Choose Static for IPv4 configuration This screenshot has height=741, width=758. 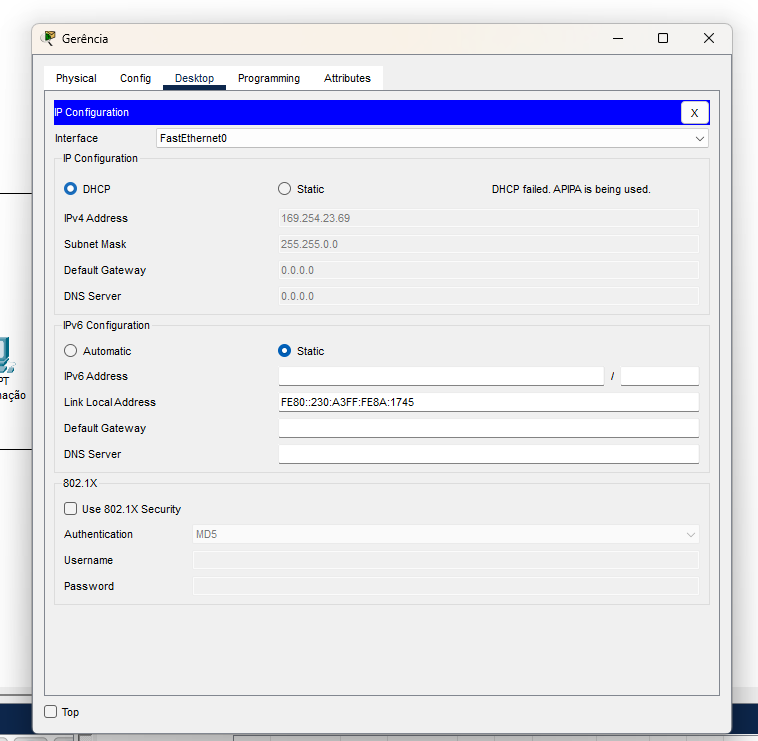point(285,189)
